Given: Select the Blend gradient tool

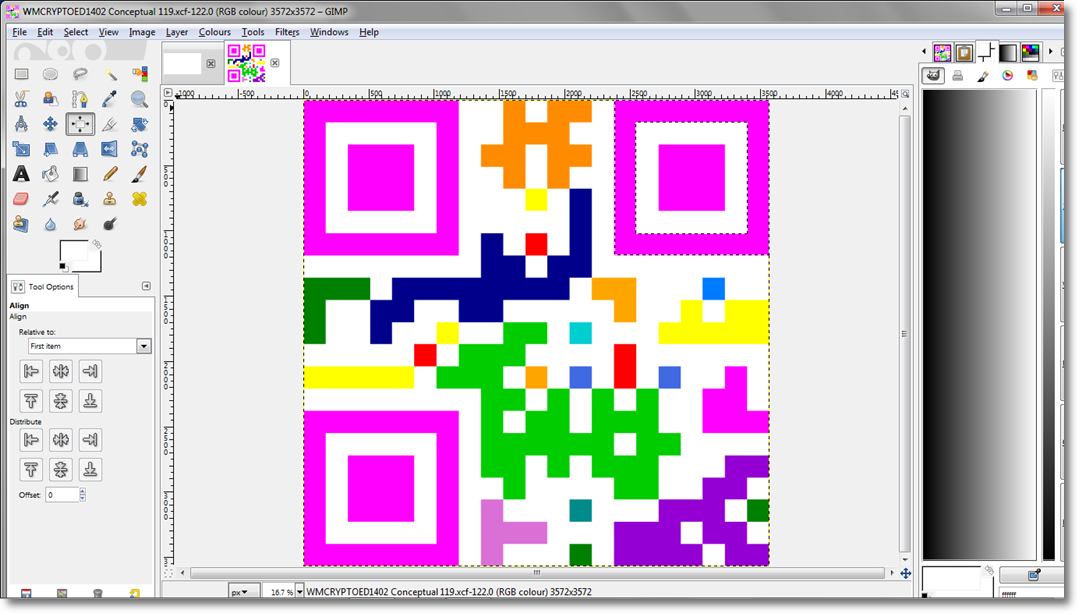Looking at the screenshot, I should click(x=80, y=174).
